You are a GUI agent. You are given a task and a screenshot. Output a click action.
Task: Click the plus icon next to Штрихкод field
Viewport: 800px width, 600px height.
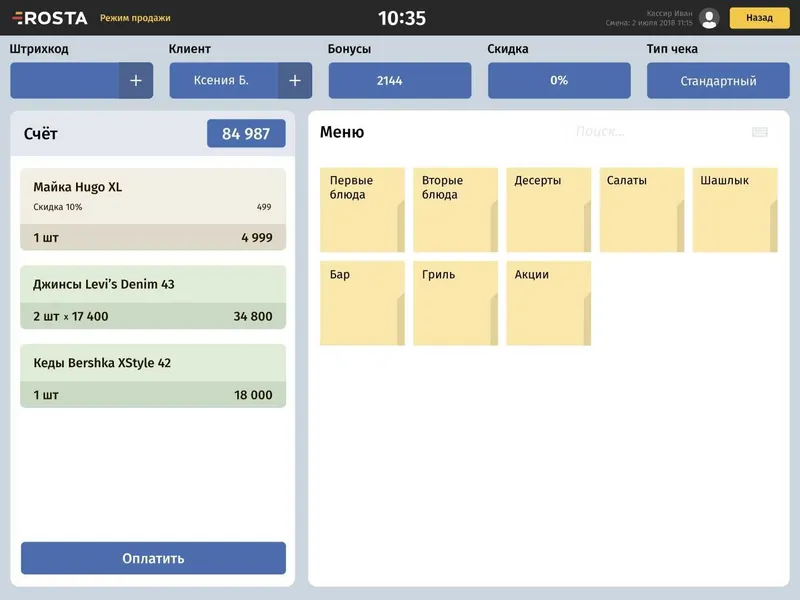(136, 81)
